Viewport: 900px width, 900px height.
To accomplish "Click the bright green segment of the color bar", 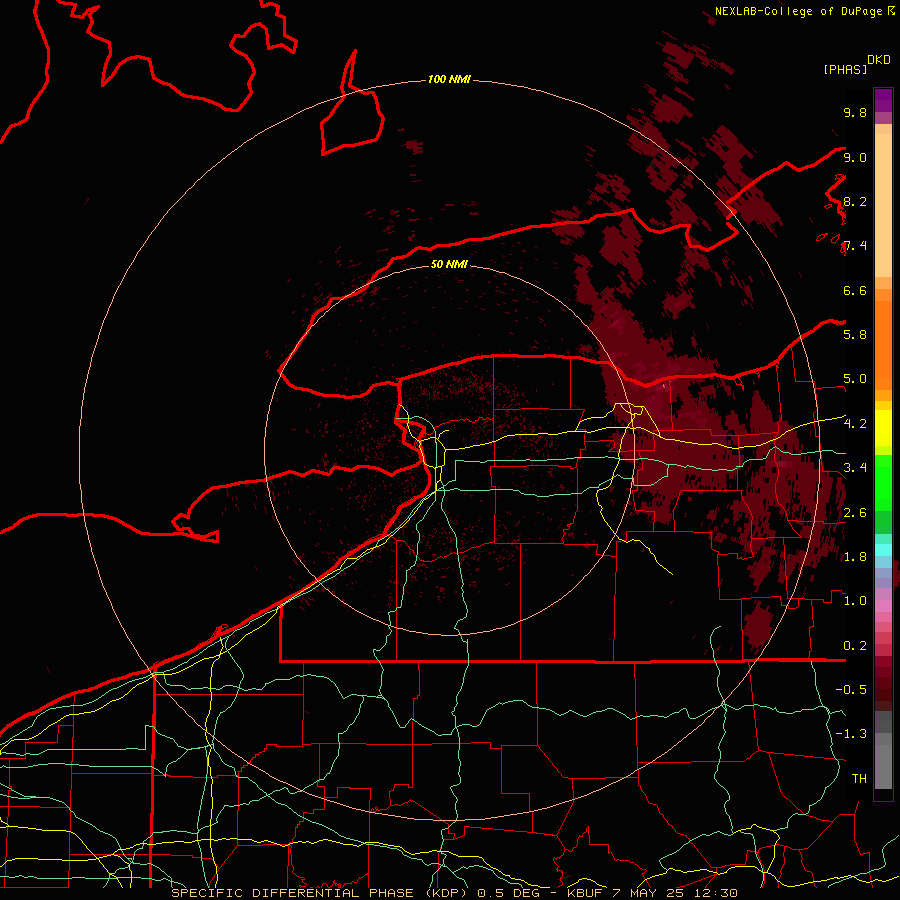I will pyautogui.click(x=883, y=482).
